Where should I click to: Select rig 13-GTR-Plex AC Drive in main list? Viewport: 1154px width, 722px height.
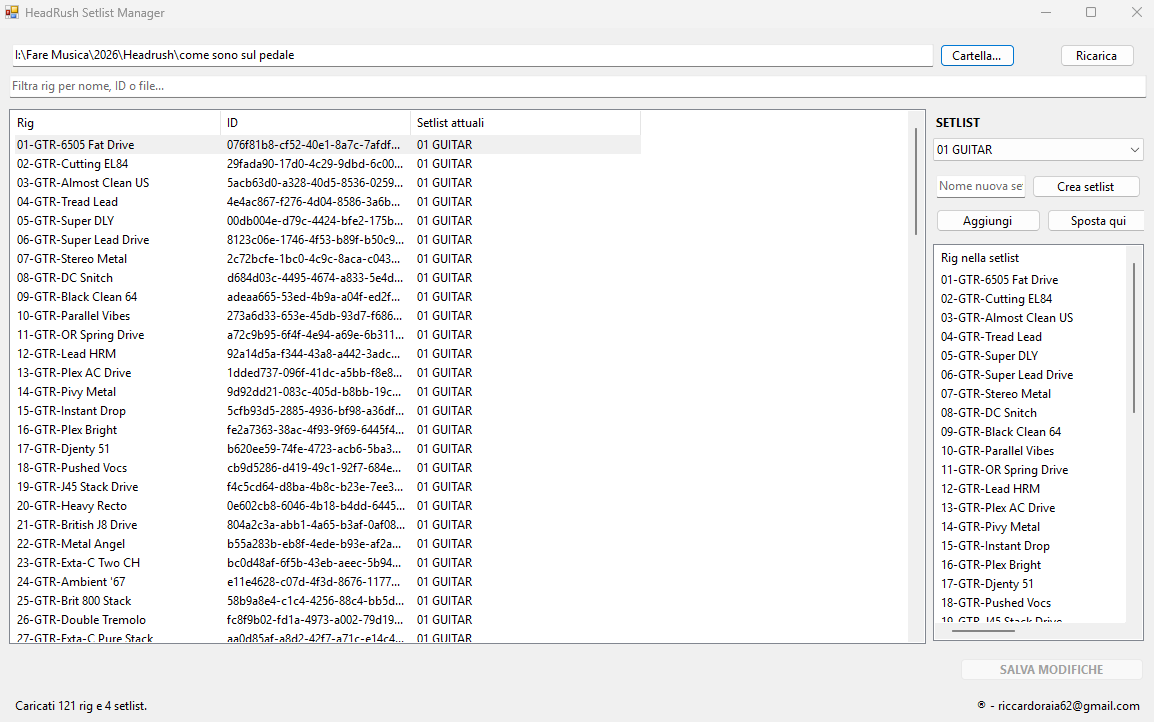pyautogui.click(x=74, y=373)
